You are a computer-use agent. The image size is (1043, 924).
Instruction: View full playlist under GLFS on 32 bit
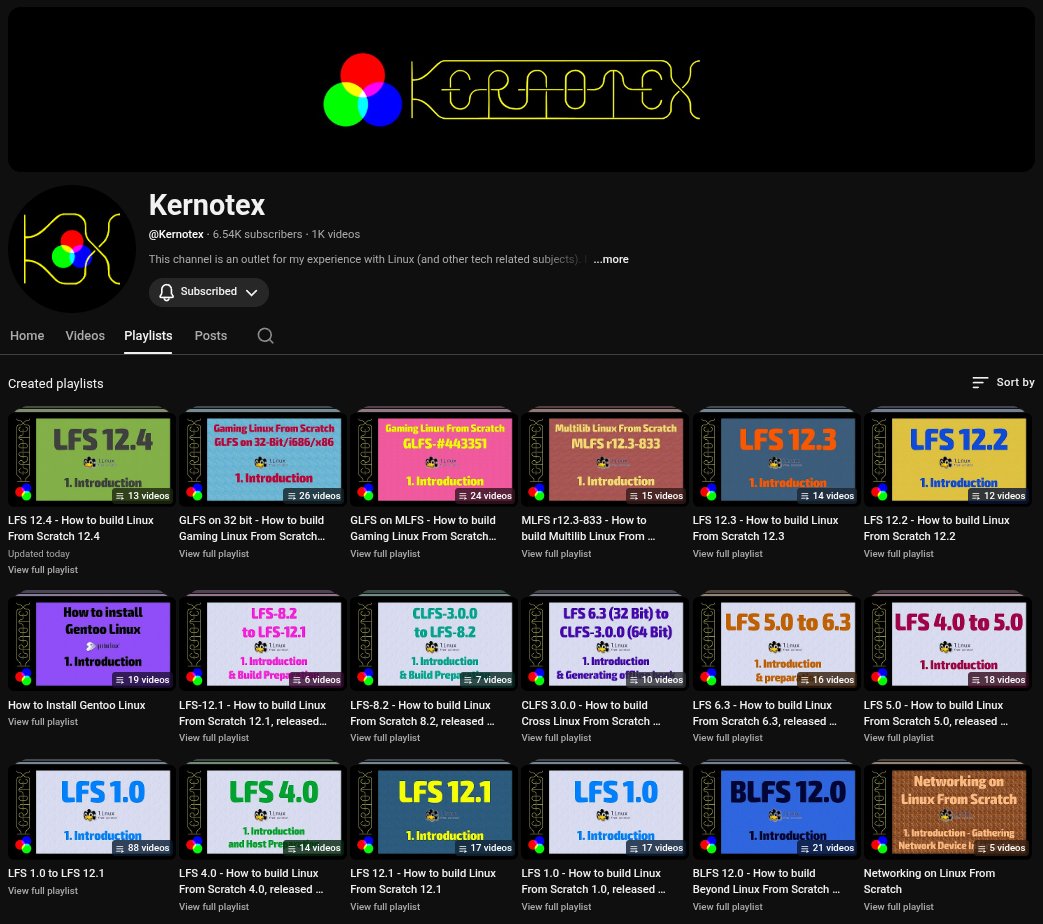point(214,554)
